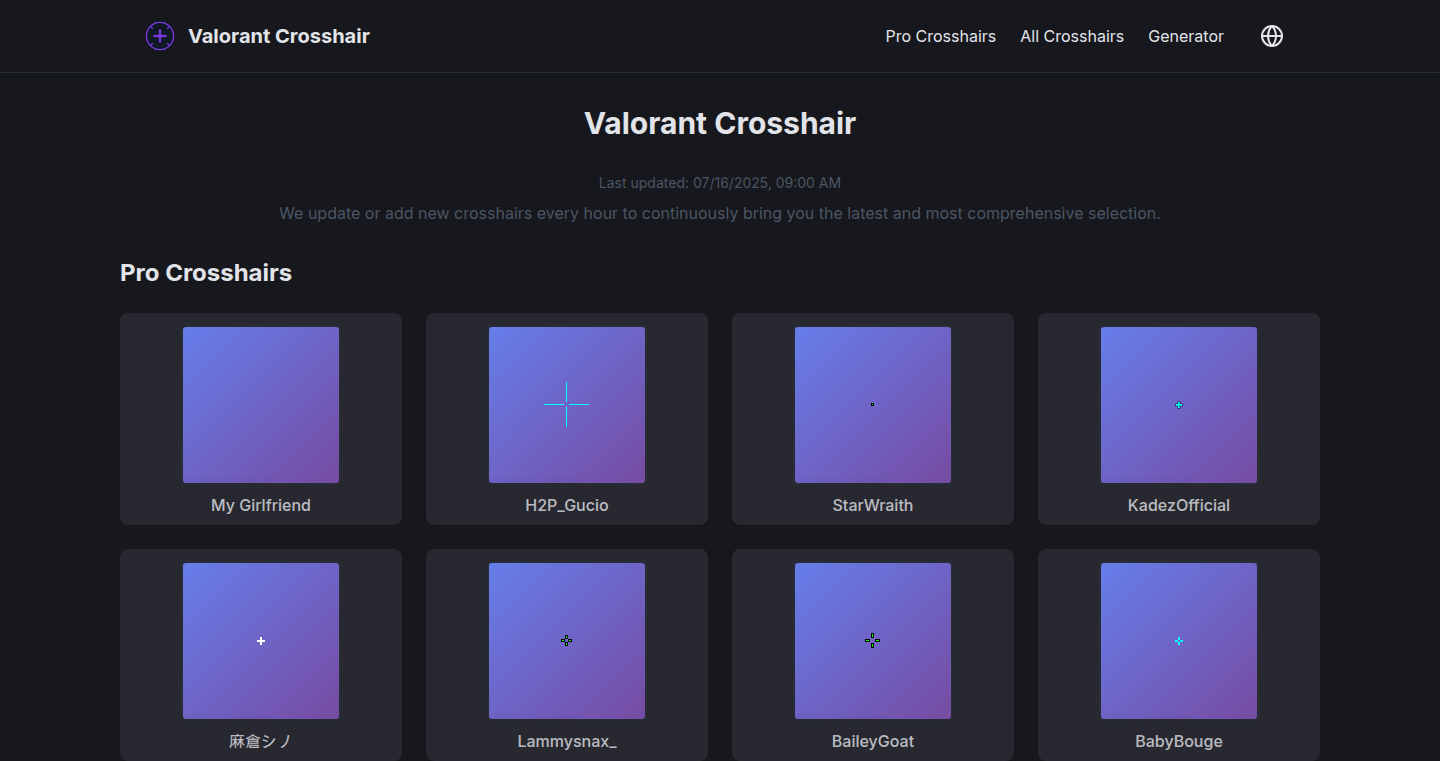
Task: Click the Pro Crosshairs section heading
Action: (x=206, y=273)
